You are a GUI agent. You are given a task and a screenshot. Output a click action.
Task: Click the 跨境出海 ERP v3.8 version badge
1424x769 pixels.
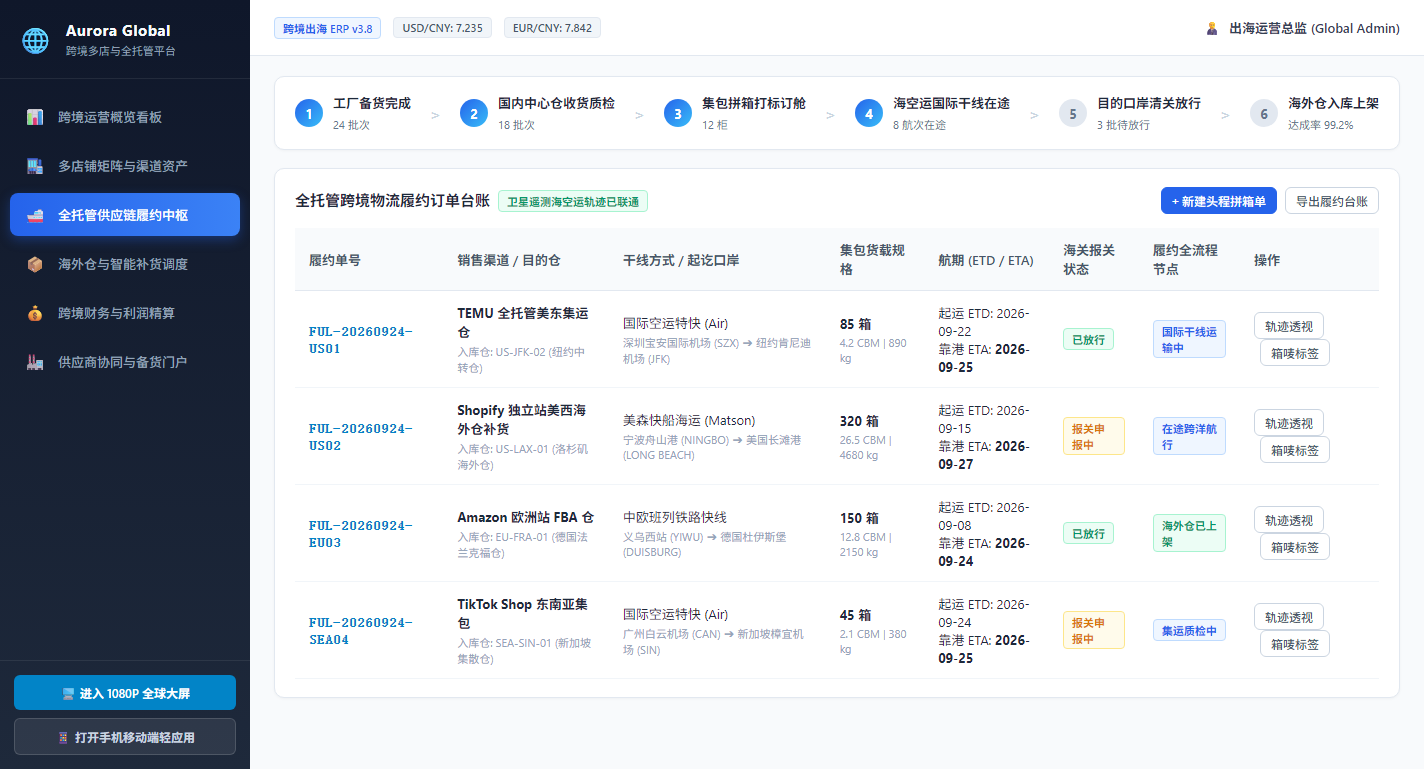click(328, 28)
